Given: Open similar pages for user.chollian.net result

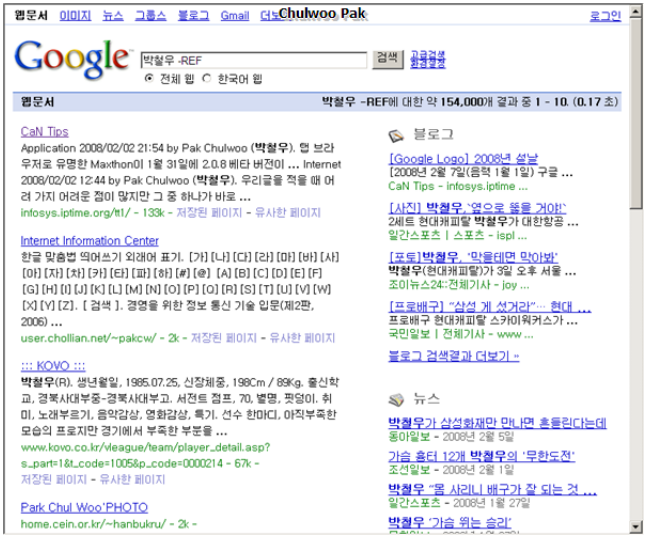Looking at the screenshot, I should [302, 338].
